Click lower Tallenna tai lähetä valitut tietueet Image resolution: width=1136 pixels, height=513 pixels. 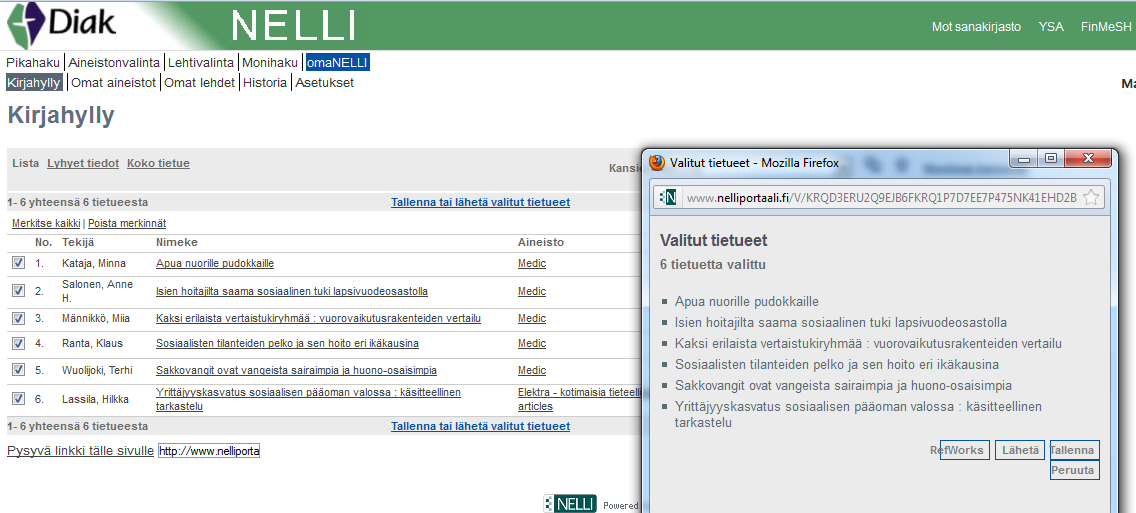[x=480, y=426]
